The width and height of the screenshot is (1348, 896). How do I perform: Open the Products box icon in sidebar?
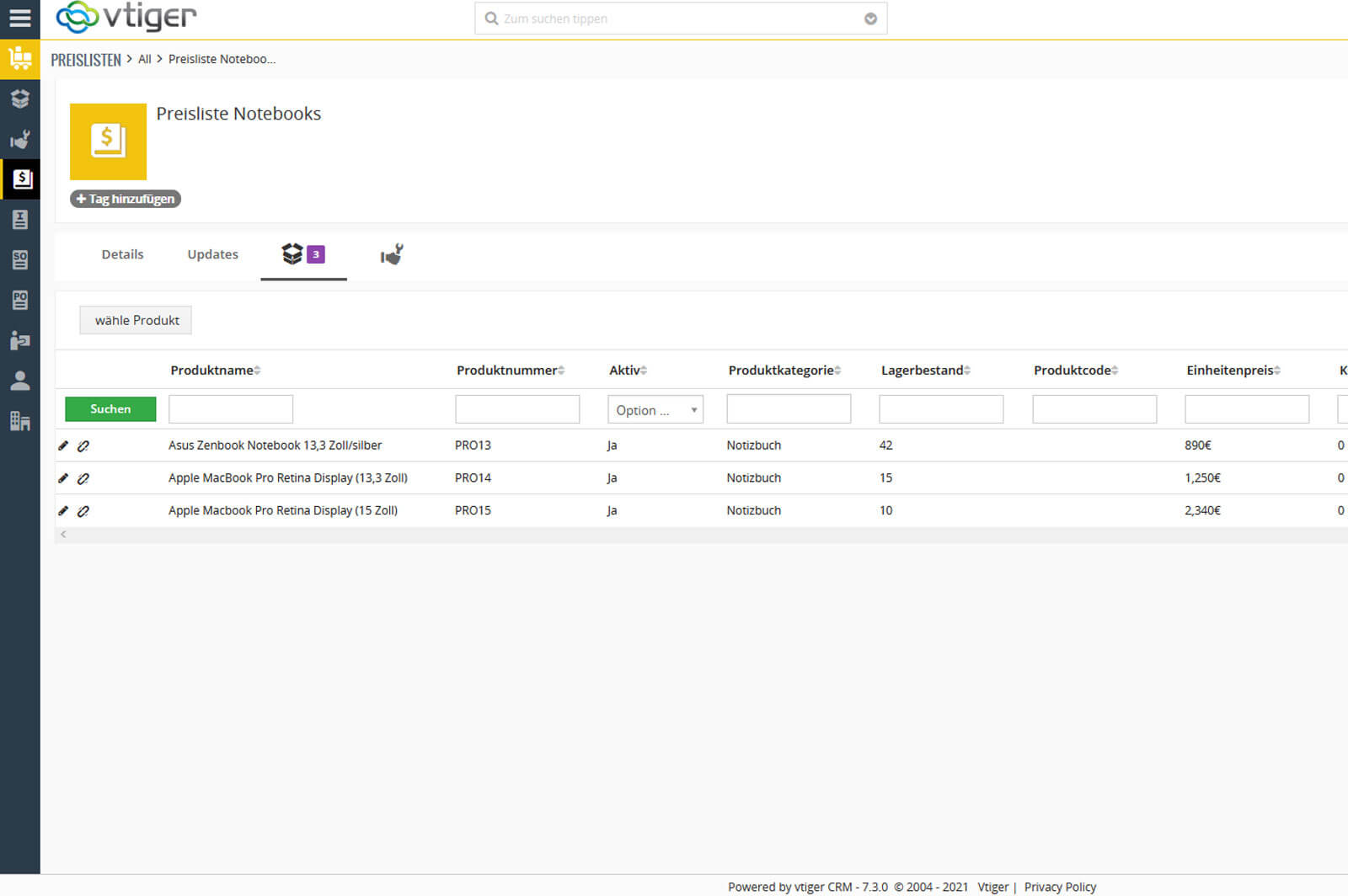coord(20,99)
